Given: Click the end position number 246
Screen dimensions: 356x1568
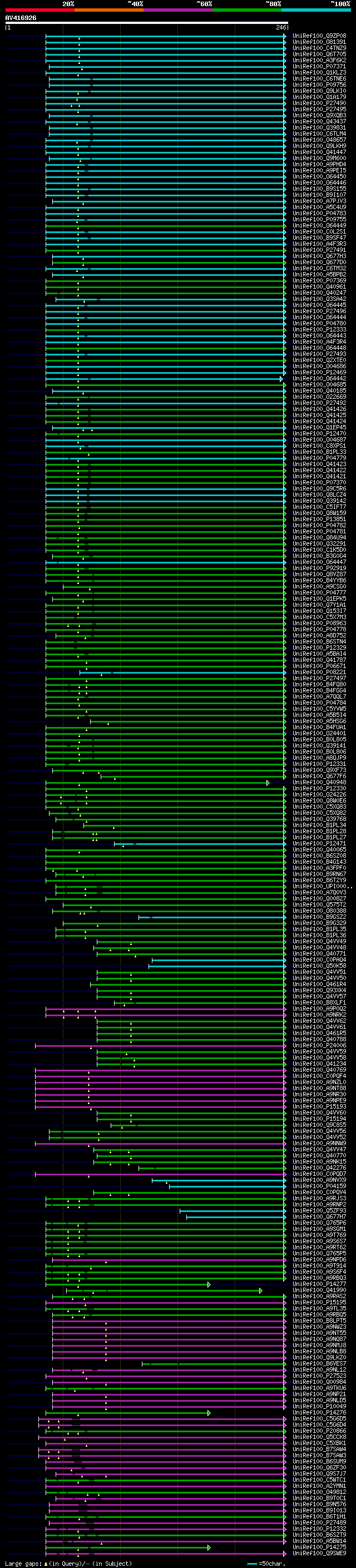Looking at the screenshot, I should [280, 27].
